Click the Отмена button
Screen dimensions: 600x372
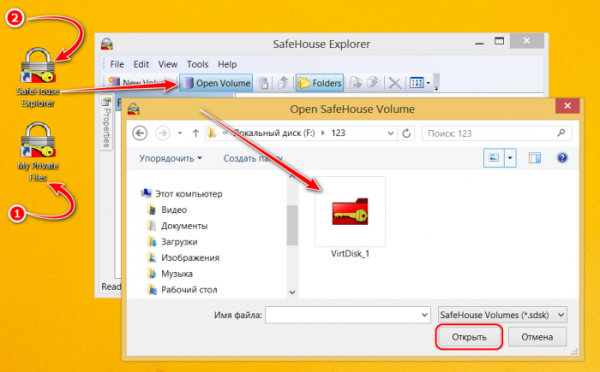537,337
